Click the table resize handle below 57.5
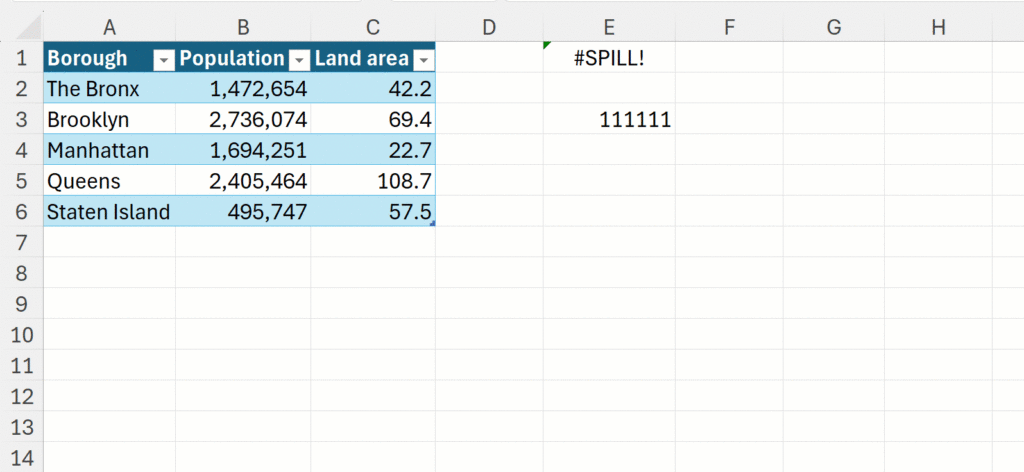Screen dimensions: 1024x472 pos(432,223)
